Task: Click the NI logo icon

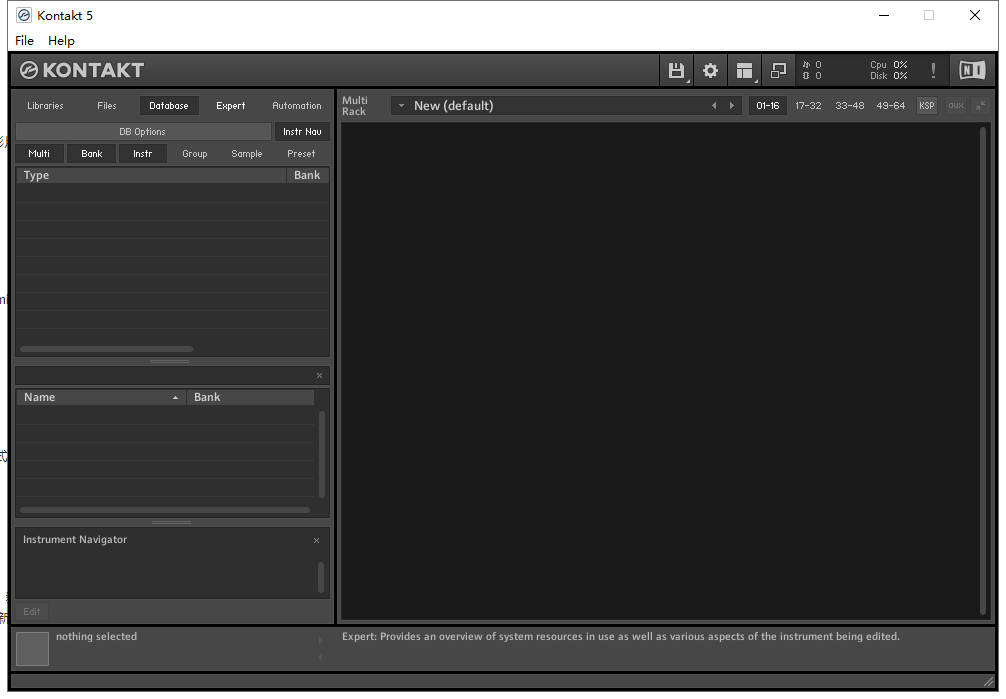Action: point(972,70)
